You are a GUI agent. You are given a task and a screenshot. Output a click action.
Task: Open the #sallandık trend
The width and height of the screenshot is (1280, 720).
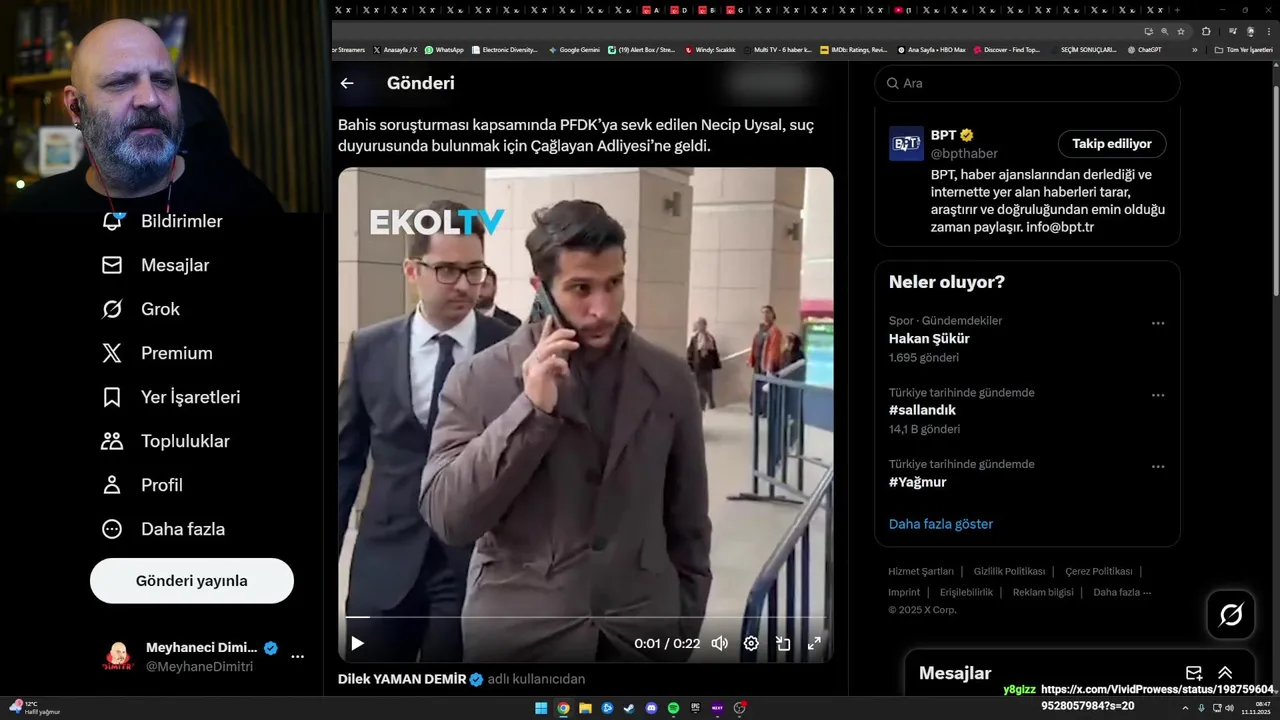pos(922,410)
